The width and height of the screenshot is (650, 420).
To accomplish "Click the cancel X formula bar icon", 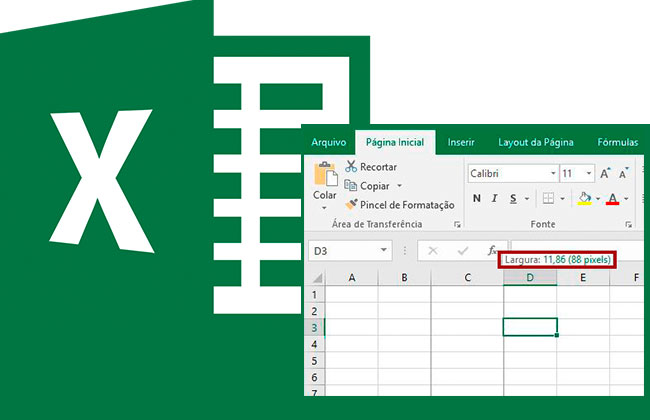I will coord(433,250).
